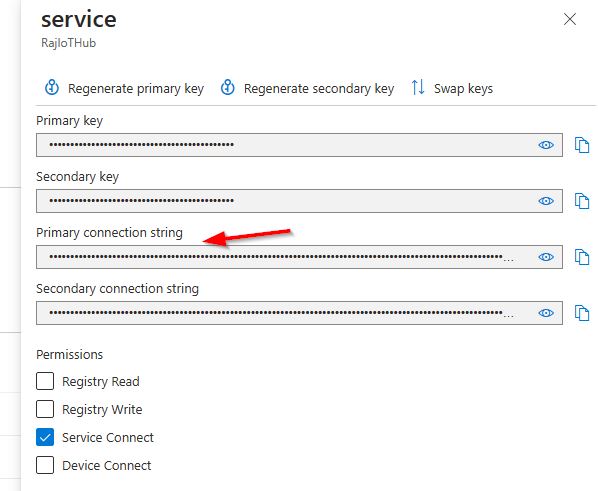
Task: Show the Secondary connection string value
Action: coord(546,313)
